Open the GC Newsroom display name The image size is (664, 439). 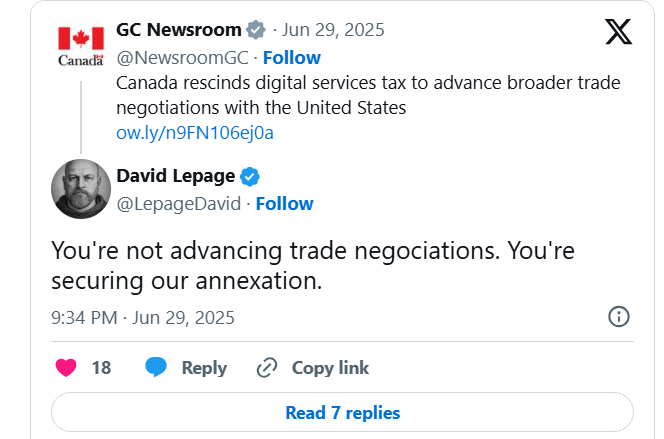[179, 30]
